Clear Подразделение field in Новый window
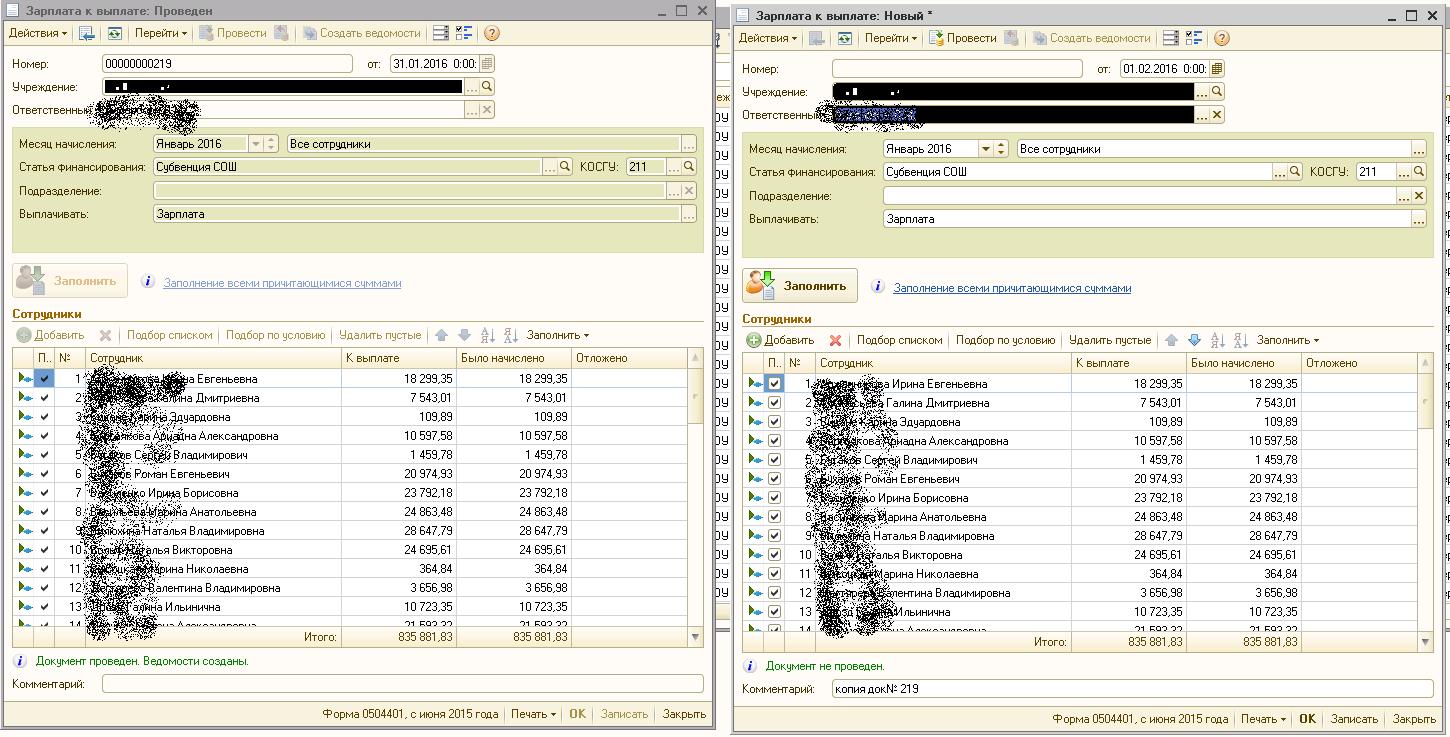1450x737 pixels. click(x=1418, y=196)
